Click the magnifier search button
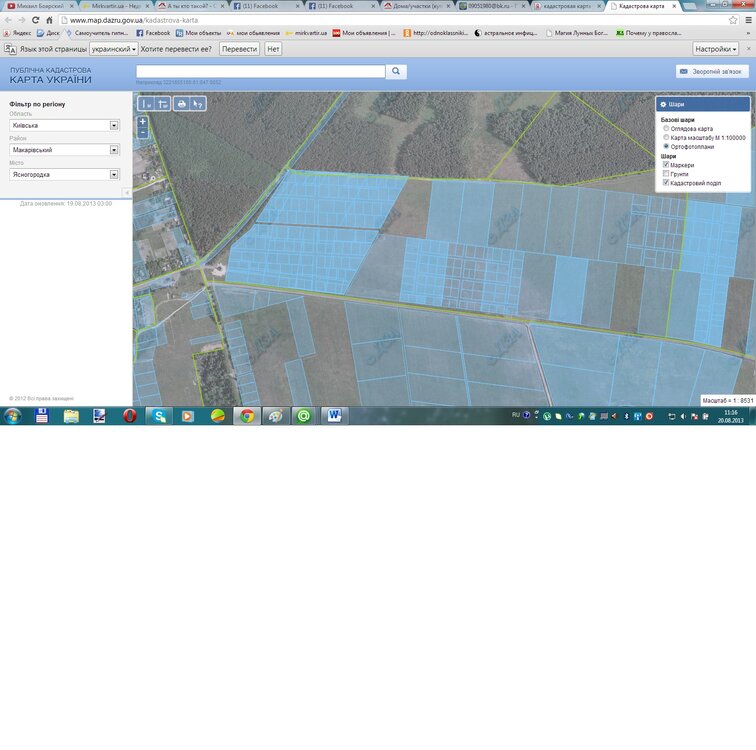The width and height of the screenshot is (756, 750). click(x=397, y=71)
